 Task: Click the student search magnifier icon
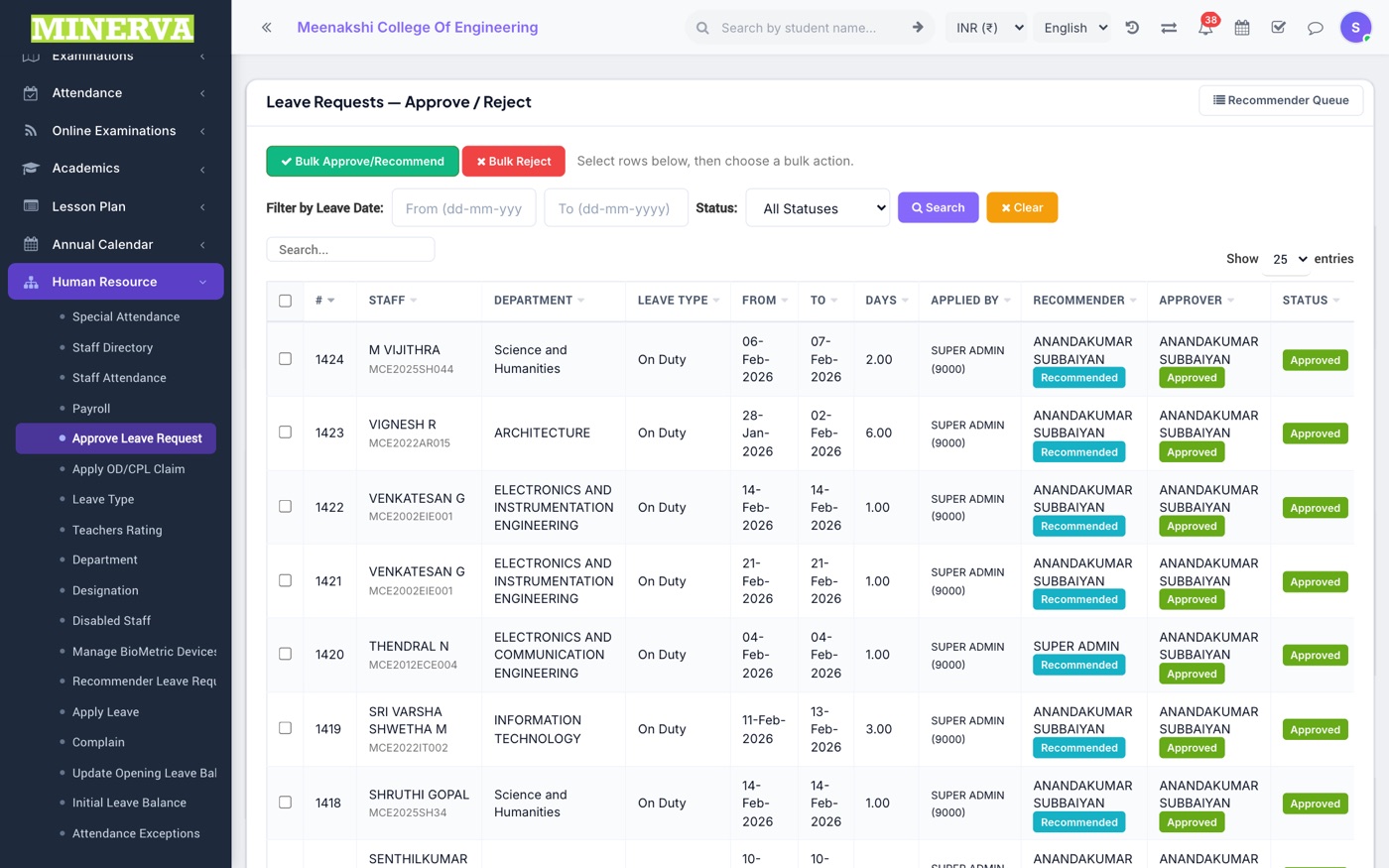coord(702,28)
